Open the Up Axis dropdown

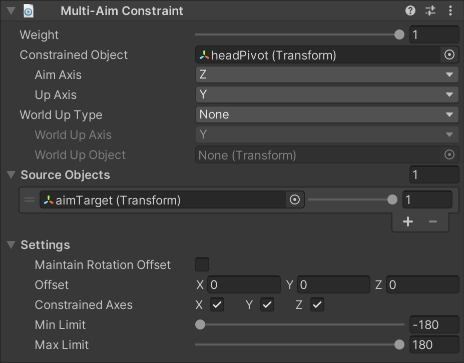(x=327, y=95)
